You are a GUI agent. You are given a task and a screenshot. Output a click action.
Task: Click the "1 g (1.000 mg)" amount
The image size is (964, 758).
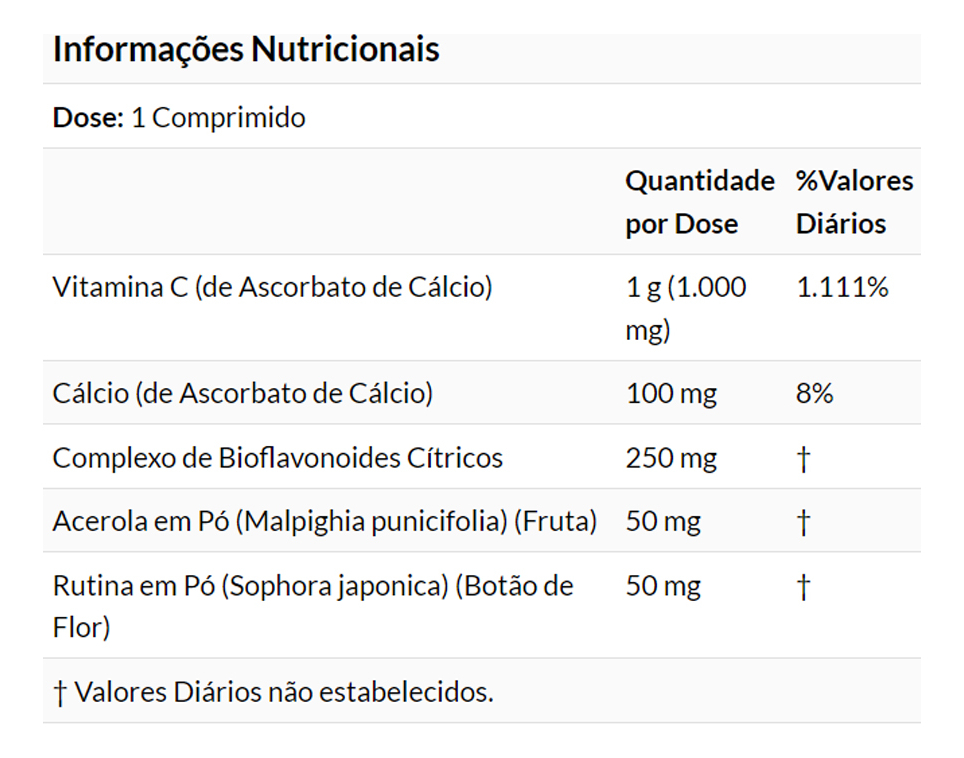pos(685,308)
